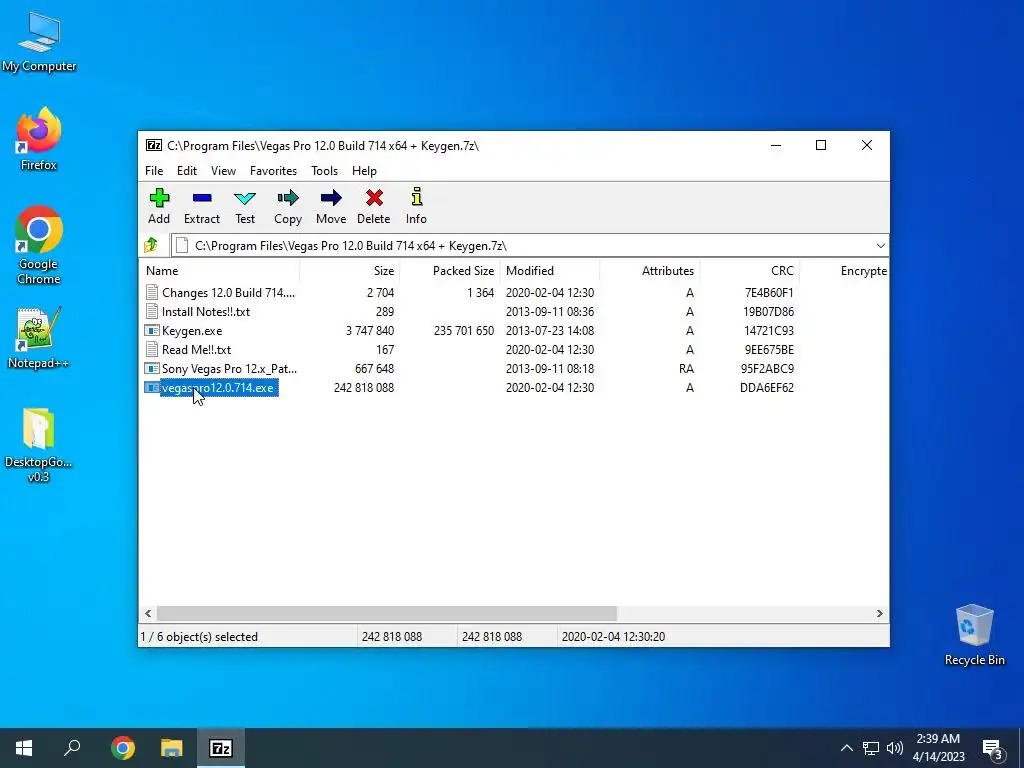
Task: Click 7-Zip taskbar button
Action: tap(221, 748)
